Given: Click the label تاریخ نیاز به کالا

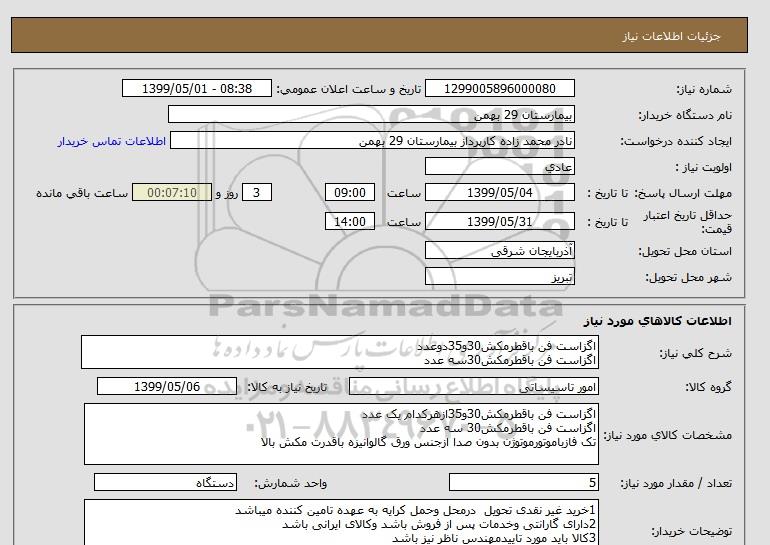Looking at the screenshot, I should (287, 387).
